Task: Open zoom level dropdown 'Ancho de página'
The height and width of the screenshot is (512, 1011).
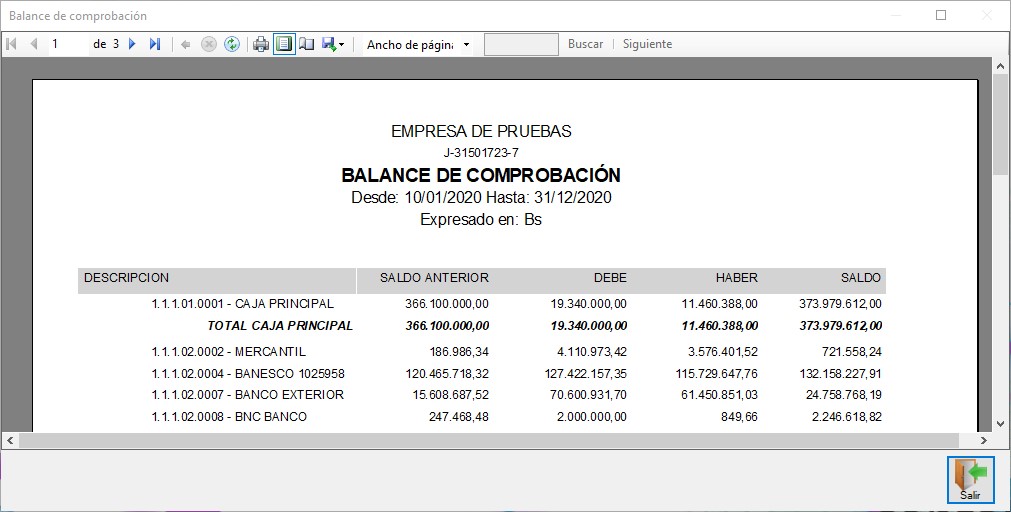Action: [x=417, y=44]
